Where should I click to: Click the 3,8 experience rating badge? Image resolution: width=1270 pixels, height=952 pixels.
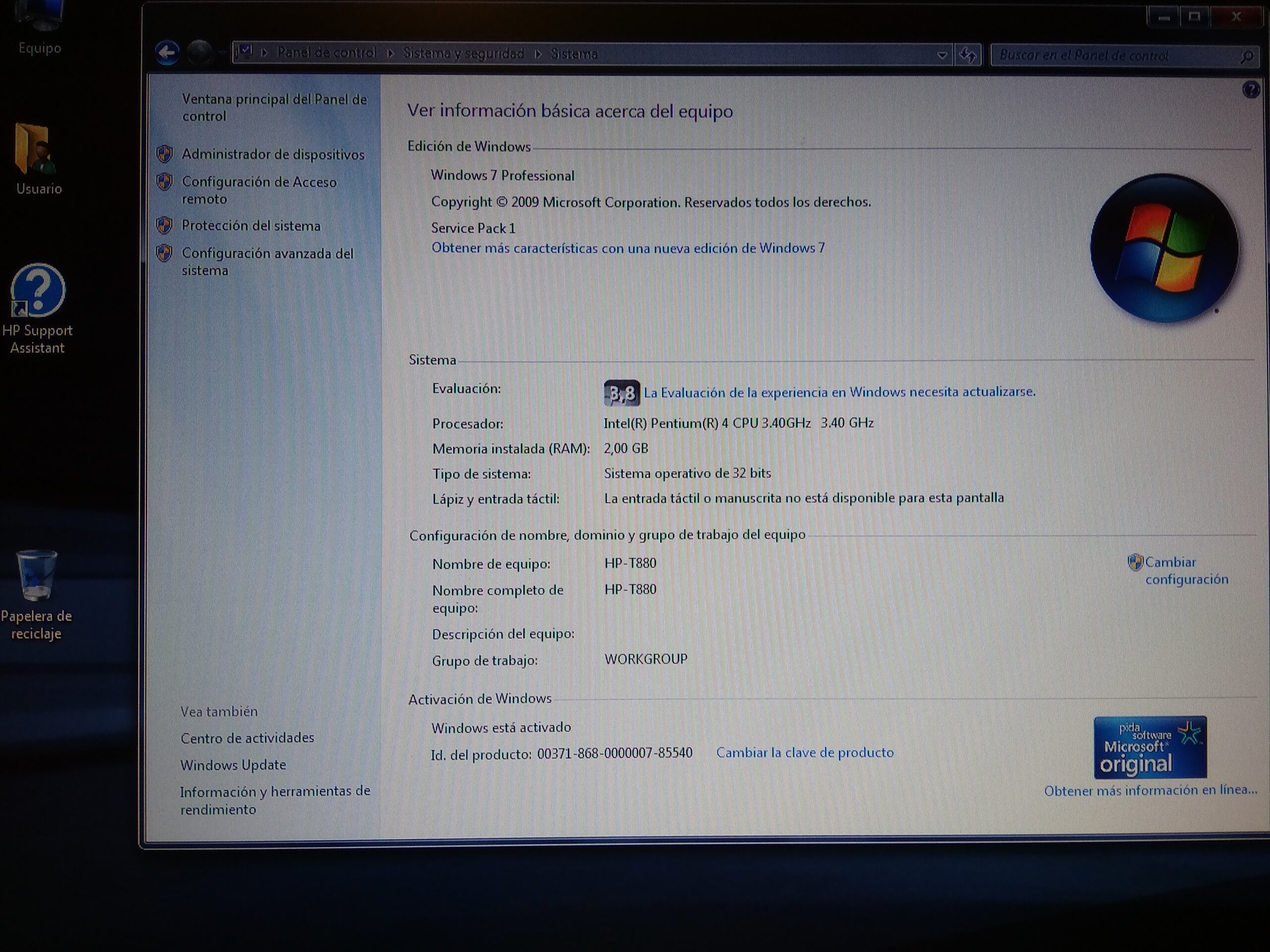click(x=622, y=393)
